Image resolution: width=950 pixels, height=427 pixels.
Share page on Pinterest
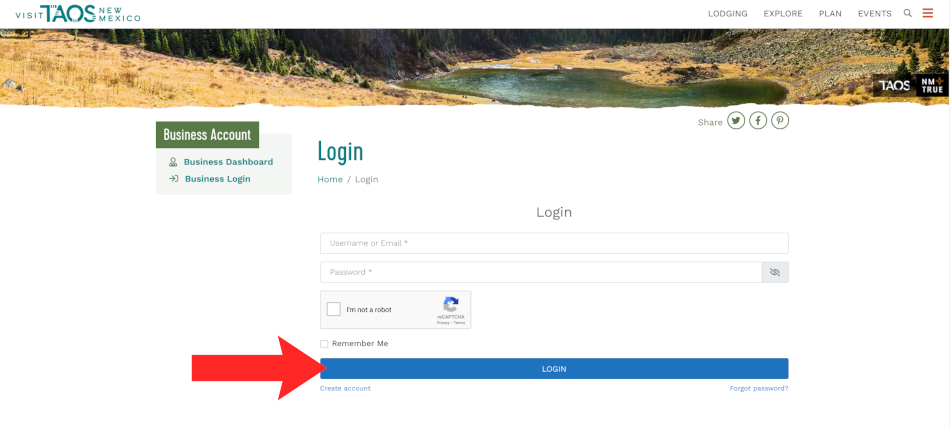coord(780,121)
